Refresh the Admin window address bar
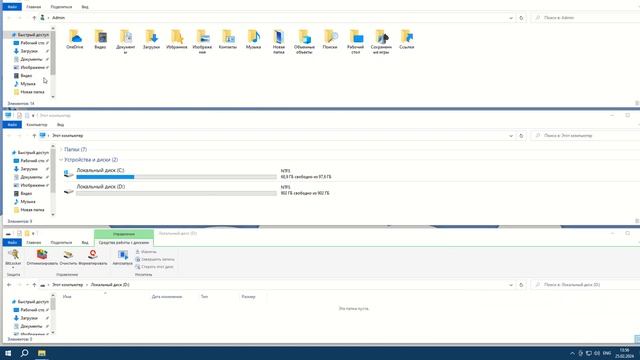 click(x=521, y=18)
